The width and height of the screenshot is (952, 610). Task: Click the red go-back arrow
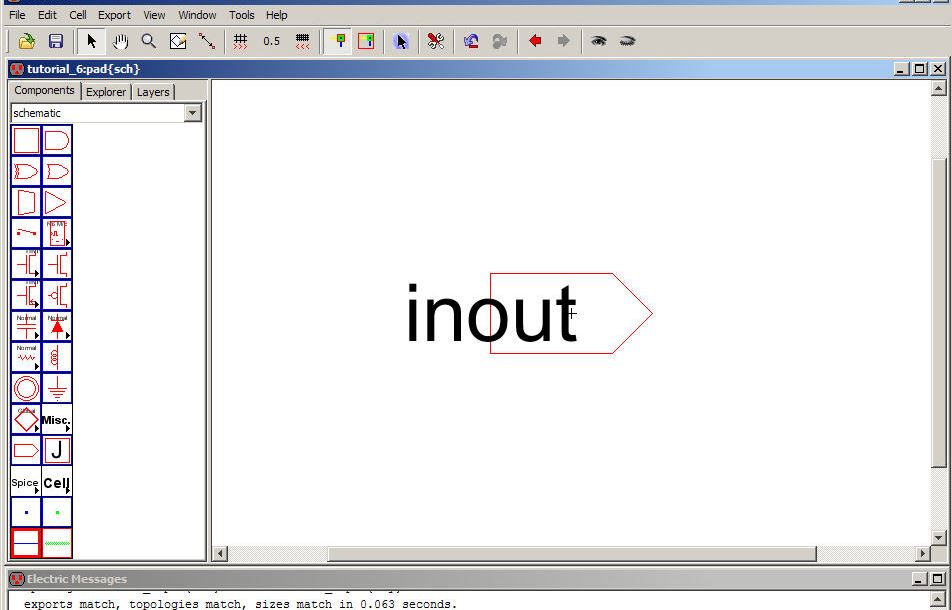535,41
